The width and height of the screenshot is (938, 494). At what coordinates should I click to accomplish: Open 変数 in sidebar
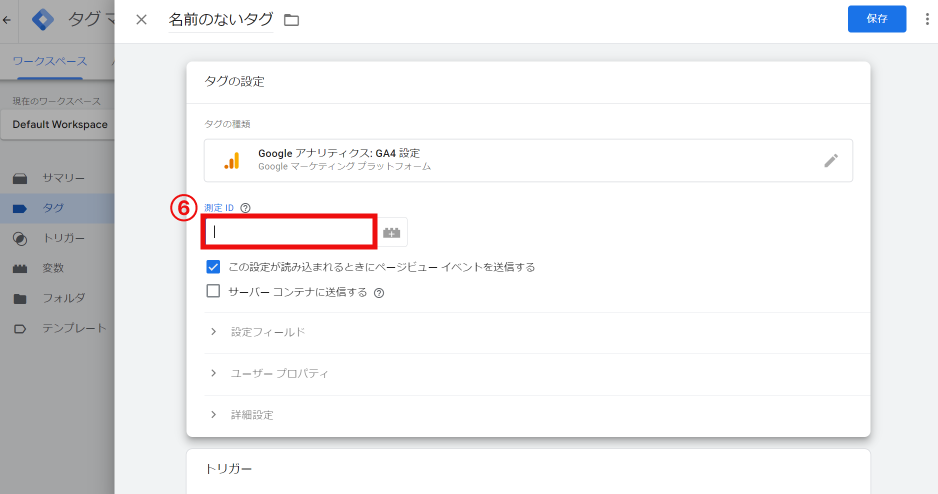tap(57, 268)
